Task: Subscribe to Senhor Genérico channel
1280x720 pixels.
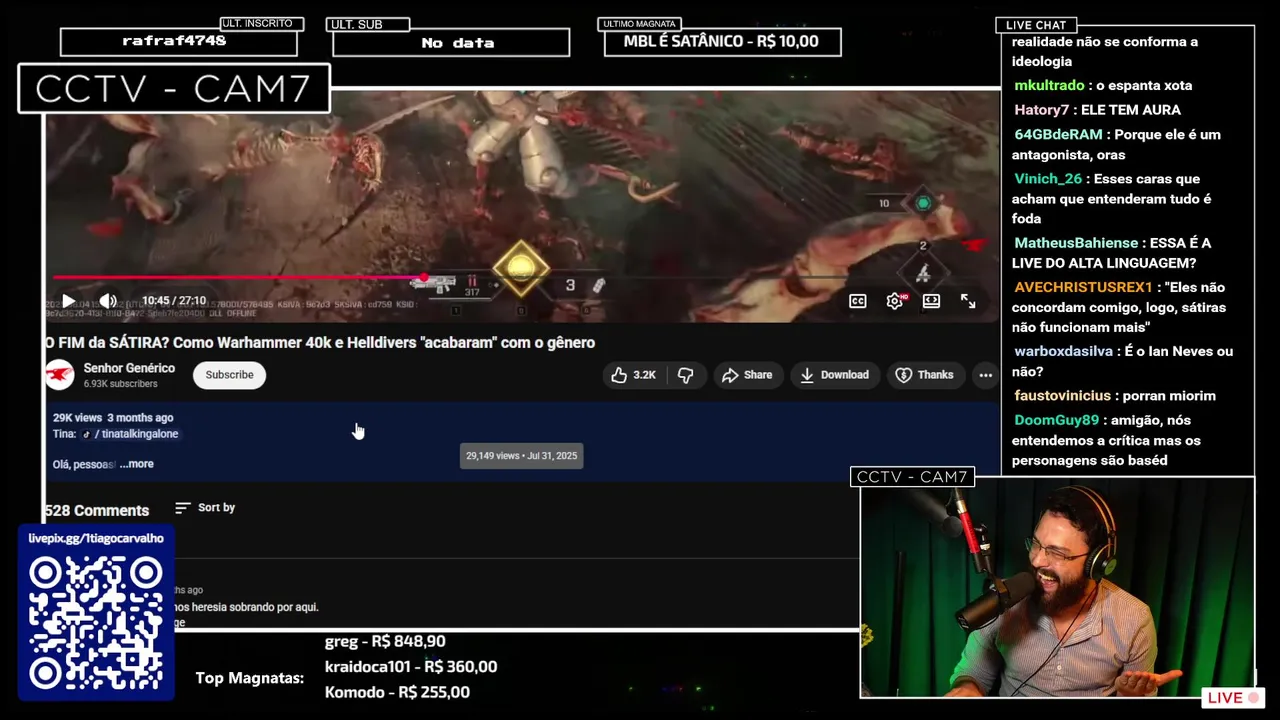Action: (229, 375)
